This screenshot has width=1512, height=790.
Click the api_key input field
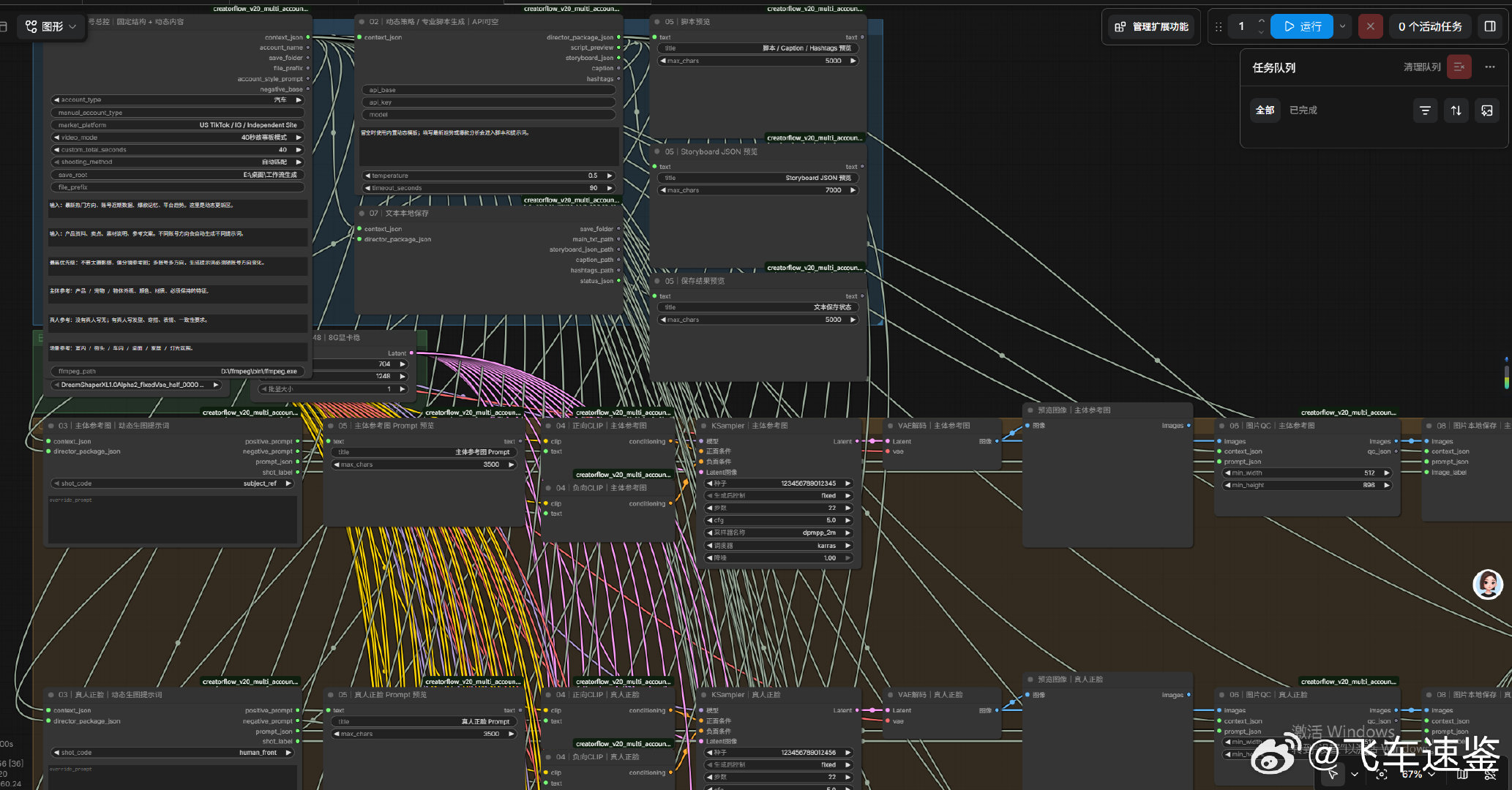click(489, 102)
